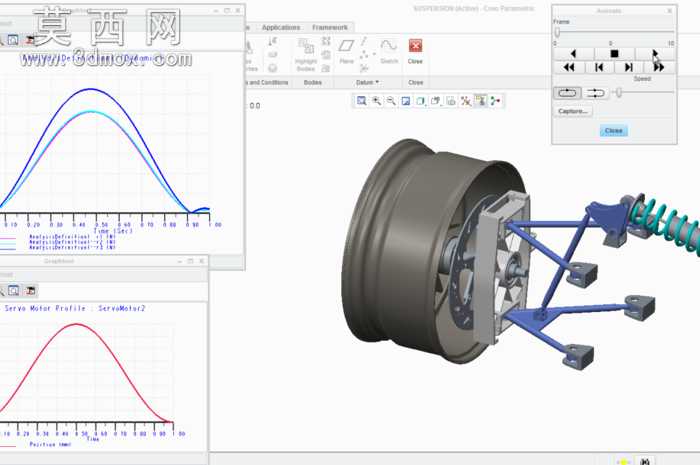Step to the next frame

click(x=629, y=67)
